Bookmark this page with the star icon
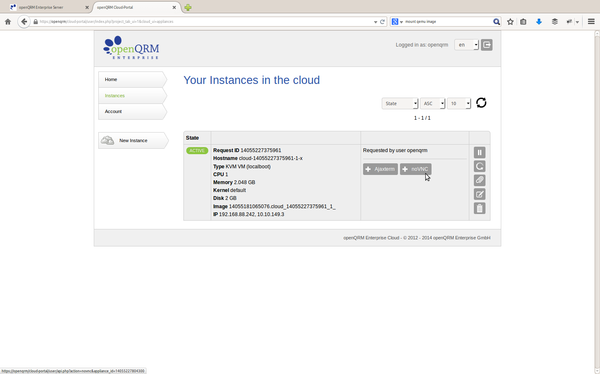 click(510, 22)
